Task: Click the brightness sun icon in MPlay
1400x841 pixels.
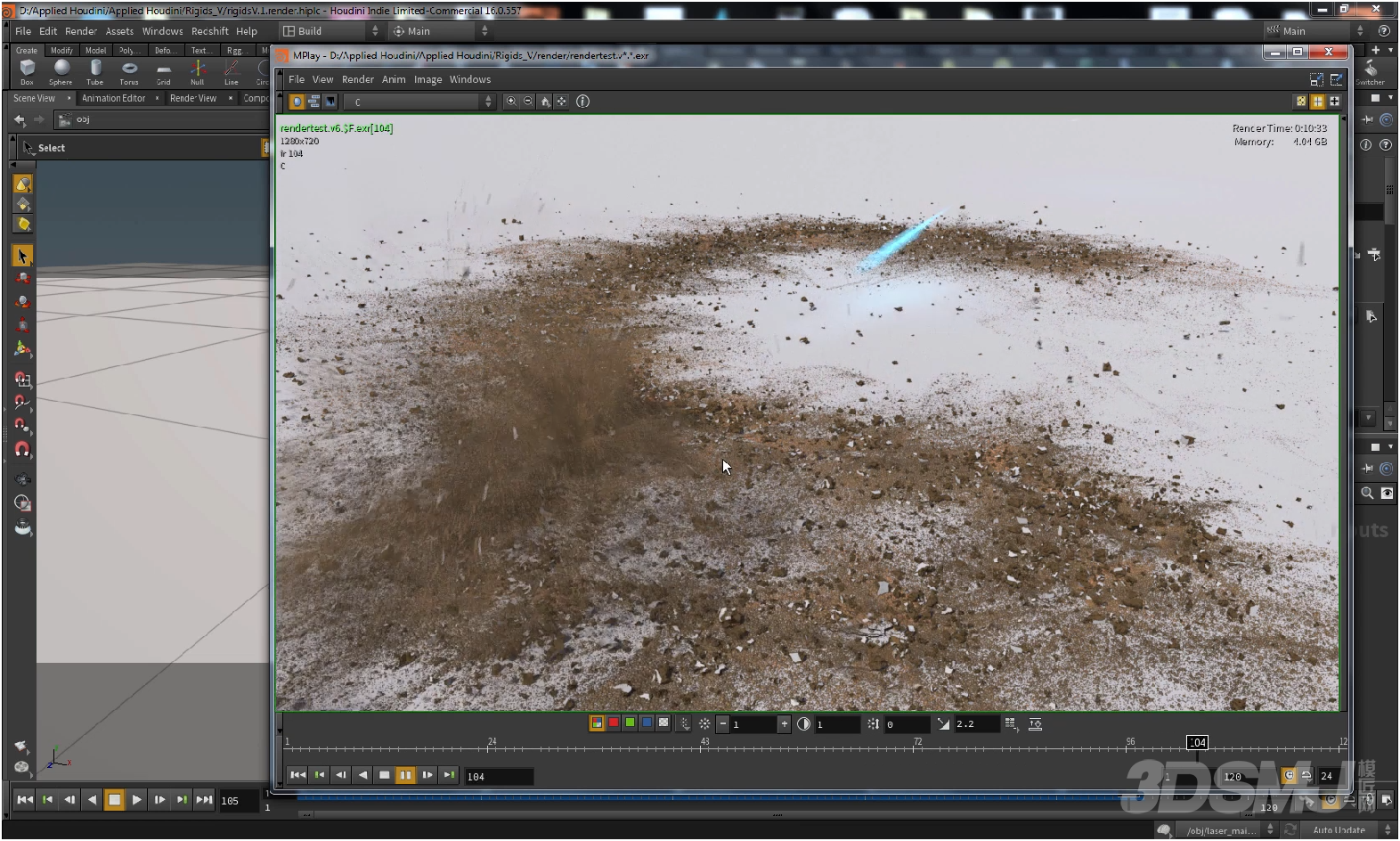Action: (x=704, y=724)
